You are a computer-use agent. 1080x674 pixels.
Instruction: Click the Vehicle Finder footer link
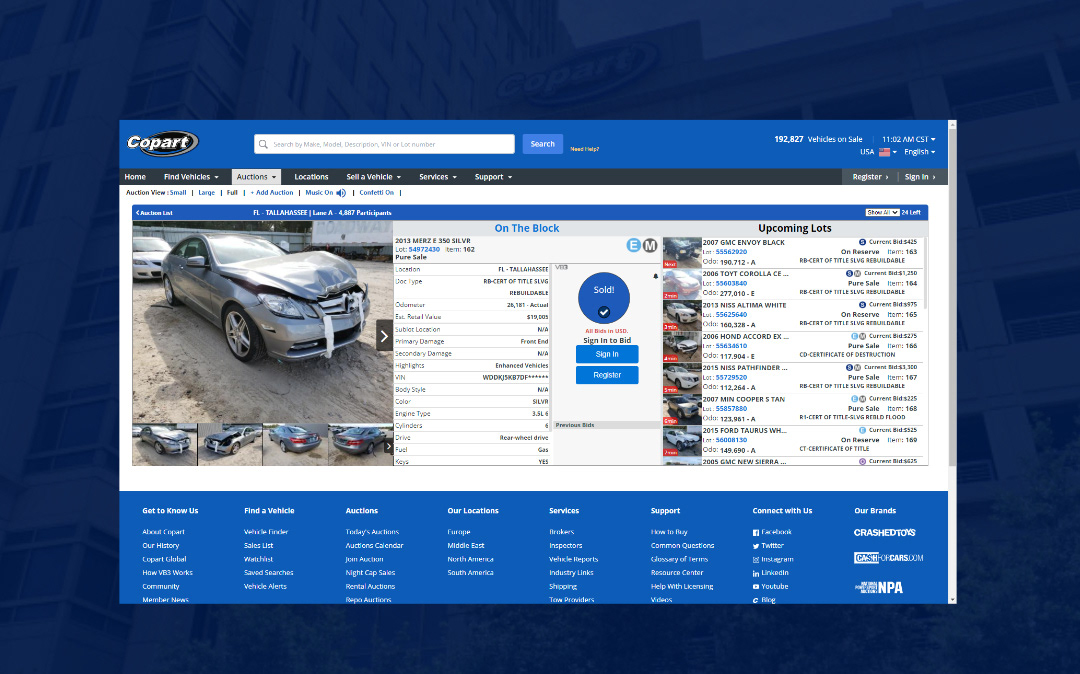point(266,532)
